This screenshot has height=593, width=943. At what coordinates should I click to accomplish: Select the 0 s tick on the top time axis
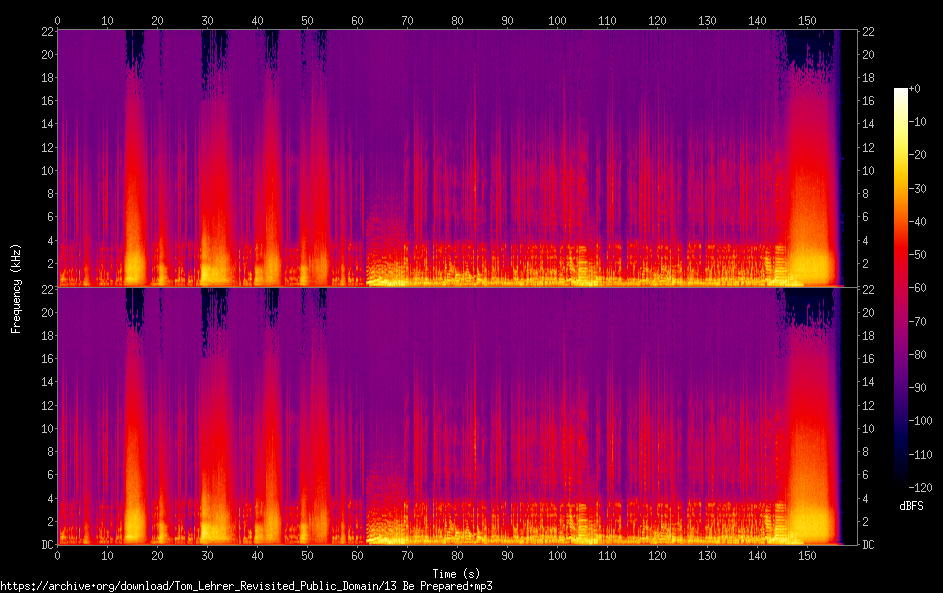[58, 20]
